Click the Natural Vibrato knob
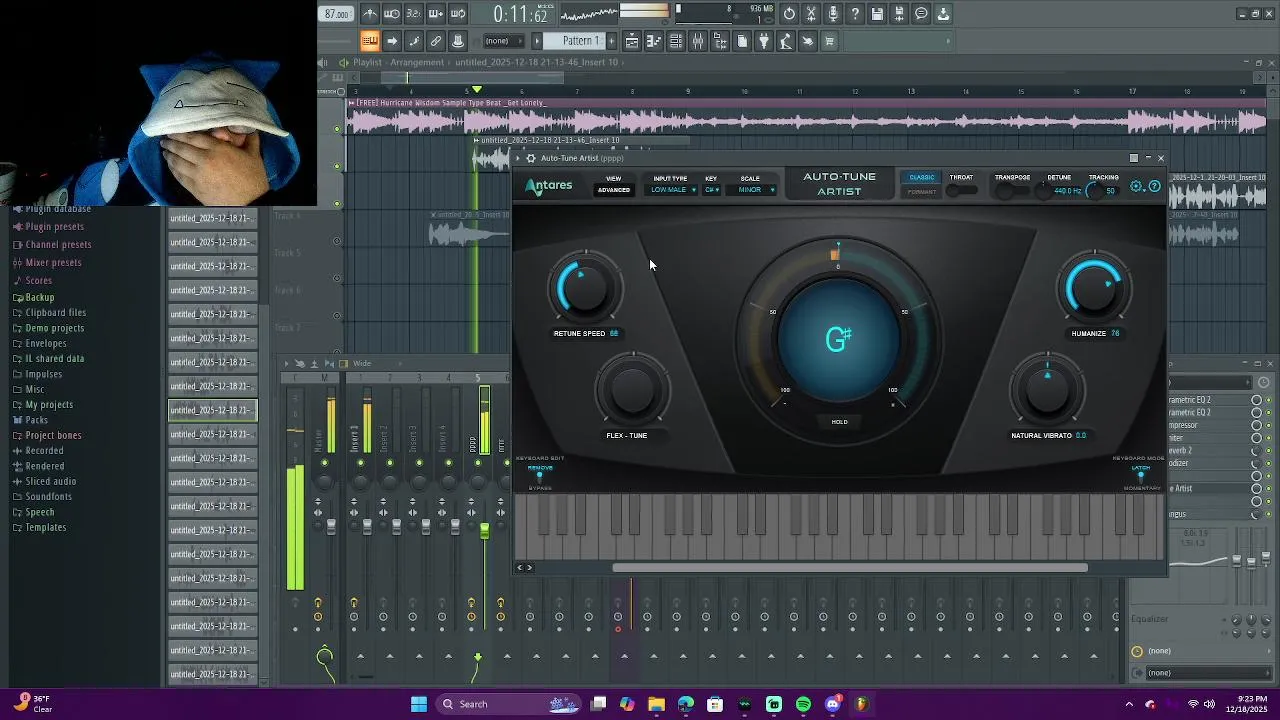This screenshot has width=1280, height=720. (x=1047, y=392)
